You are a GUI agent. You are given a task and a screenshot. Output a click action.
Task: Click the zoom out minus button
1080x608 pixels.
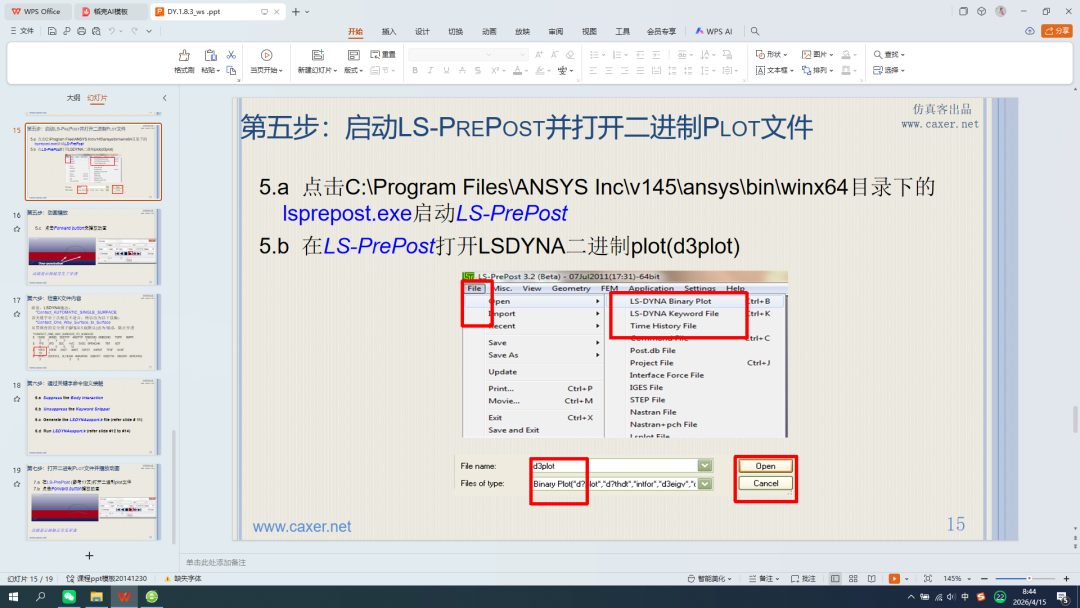pyautogui.click(x=984, y=578)
